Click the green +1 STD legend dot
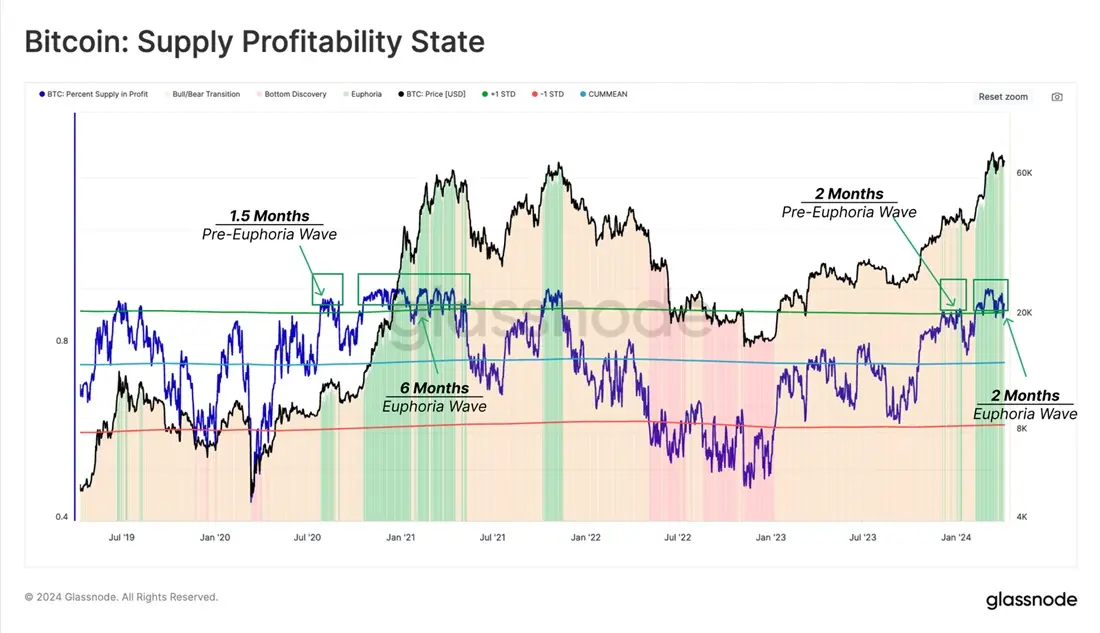Screen dimensions: 1100x633 485,94
